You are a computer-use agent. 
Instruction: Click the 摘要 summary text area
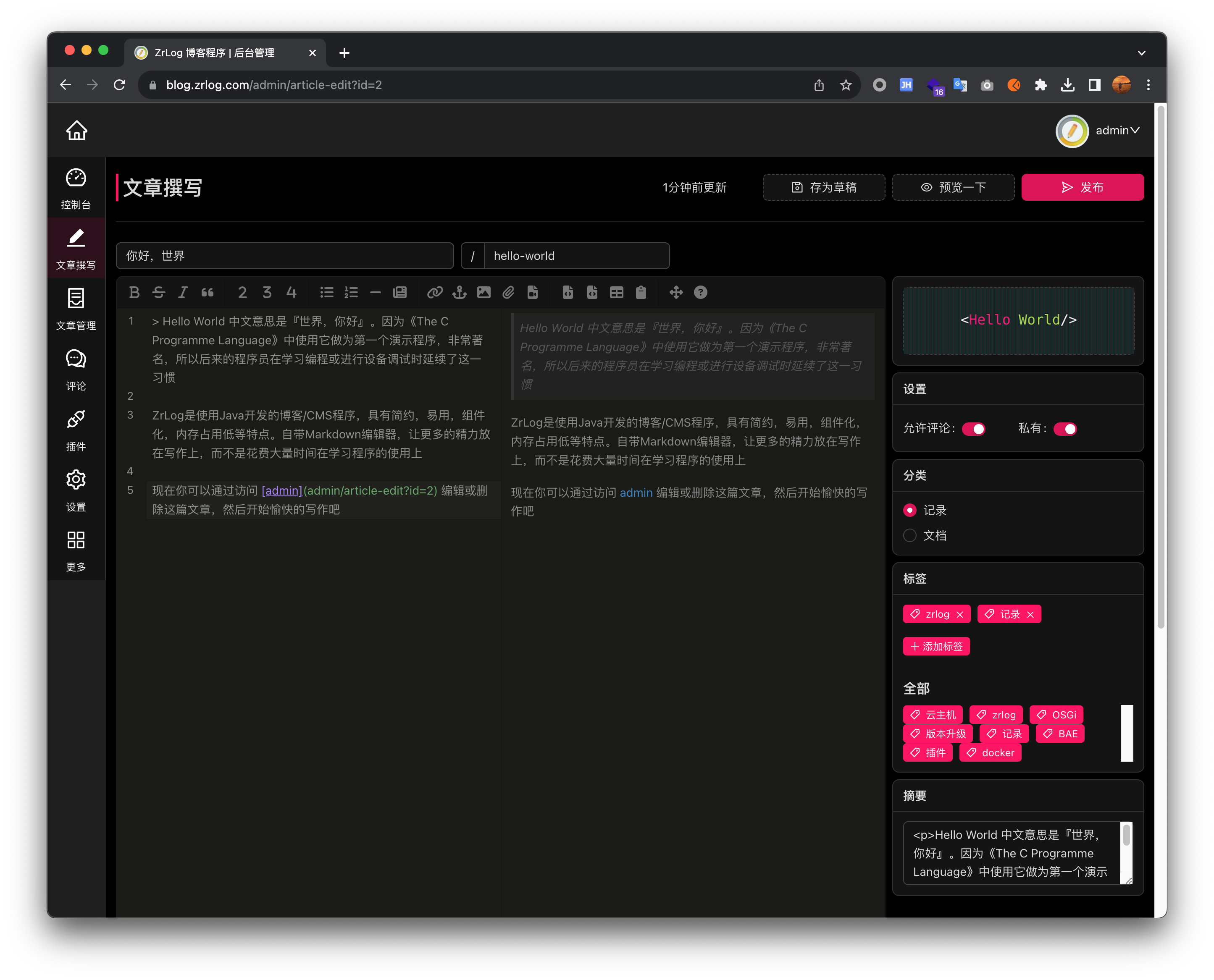1017,853
